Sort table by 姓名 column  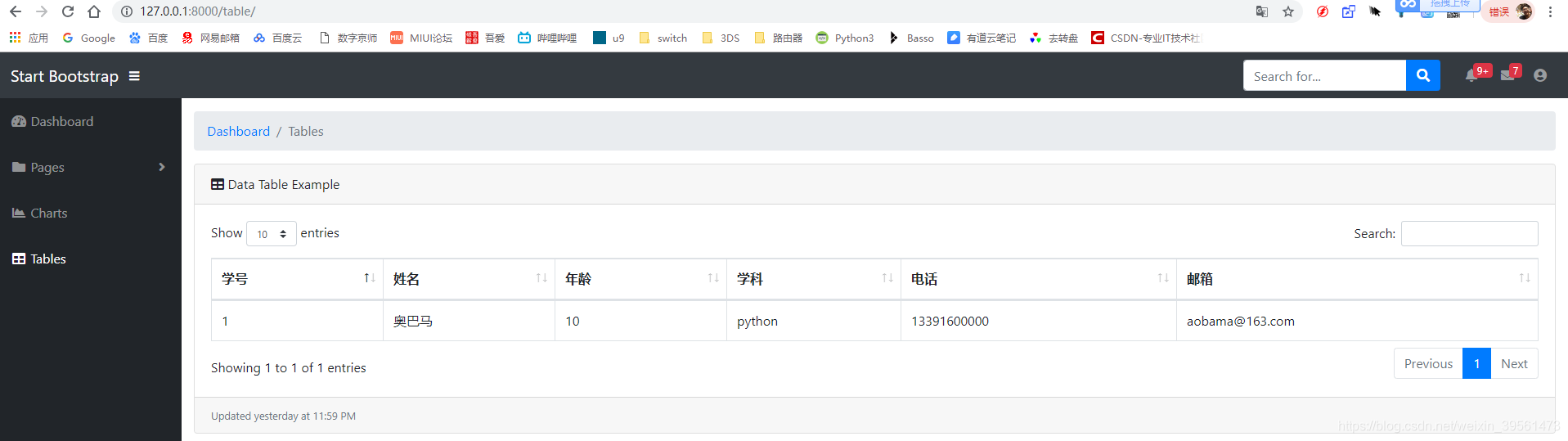[x=469, y=279]
